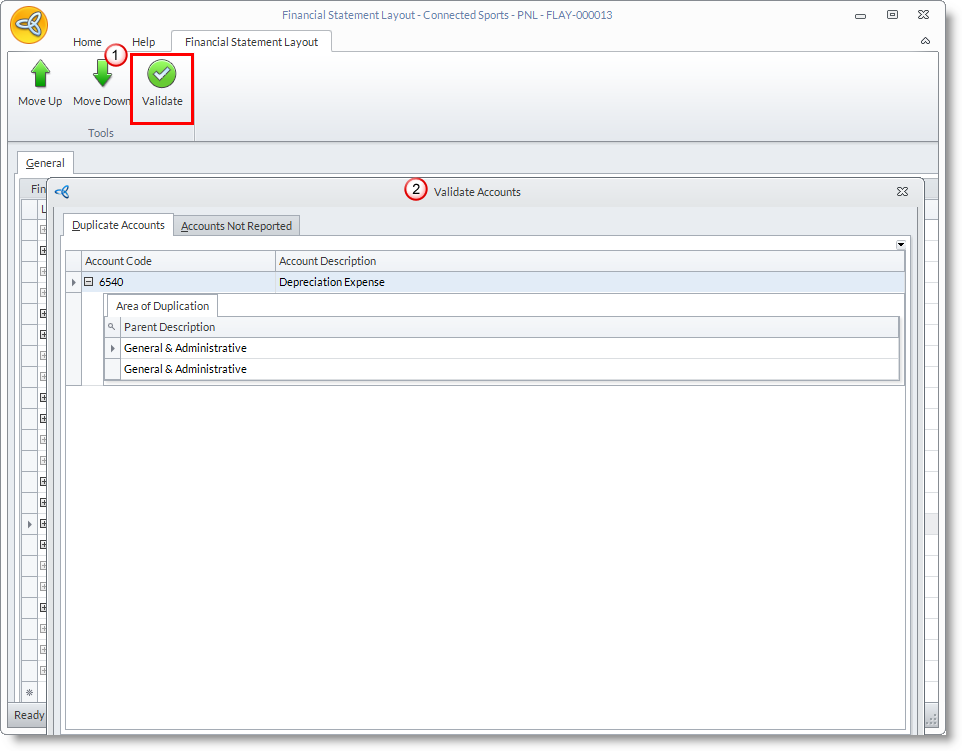Viewport: 962px width, 751px height.
Task: Close the Validate Accounts dialog
Action: 902,191
